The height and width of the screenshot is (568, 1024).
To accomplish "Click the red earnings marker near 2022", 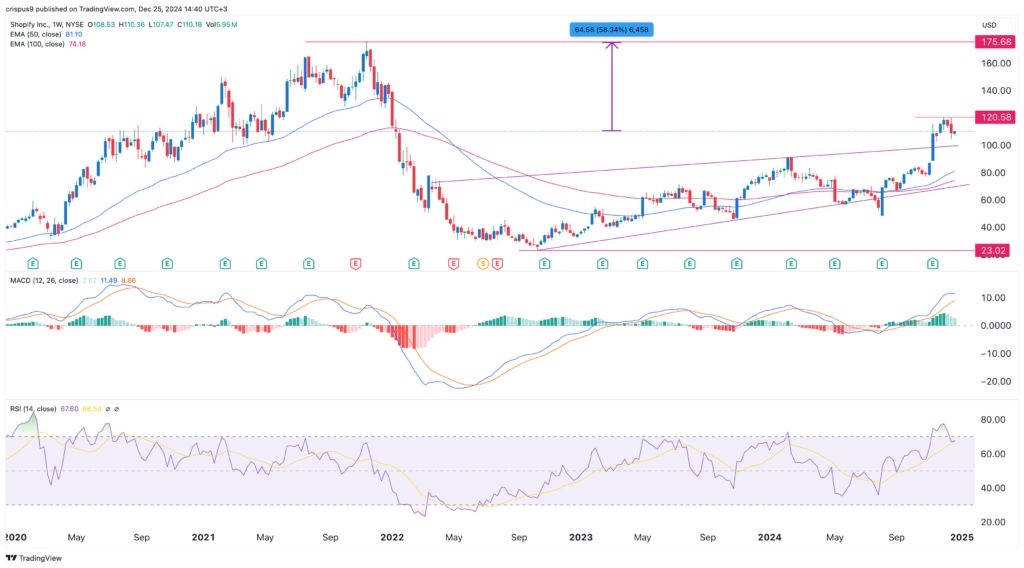I will 355,264.
